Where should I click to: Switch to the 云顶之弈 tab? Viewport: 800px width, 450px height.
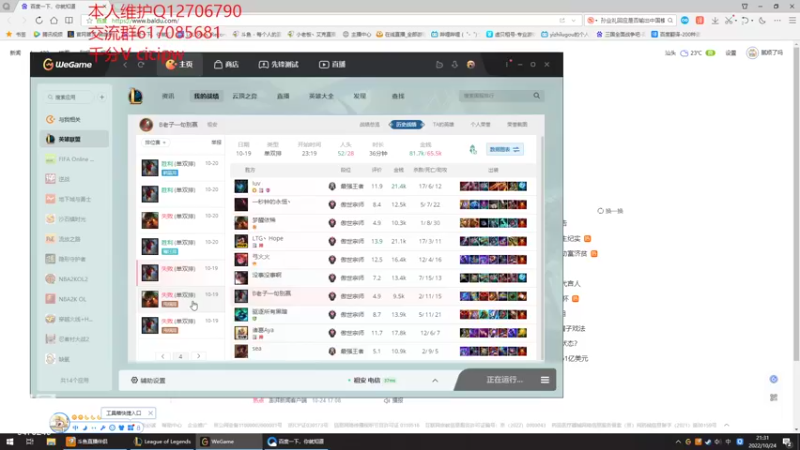(245, 96)
